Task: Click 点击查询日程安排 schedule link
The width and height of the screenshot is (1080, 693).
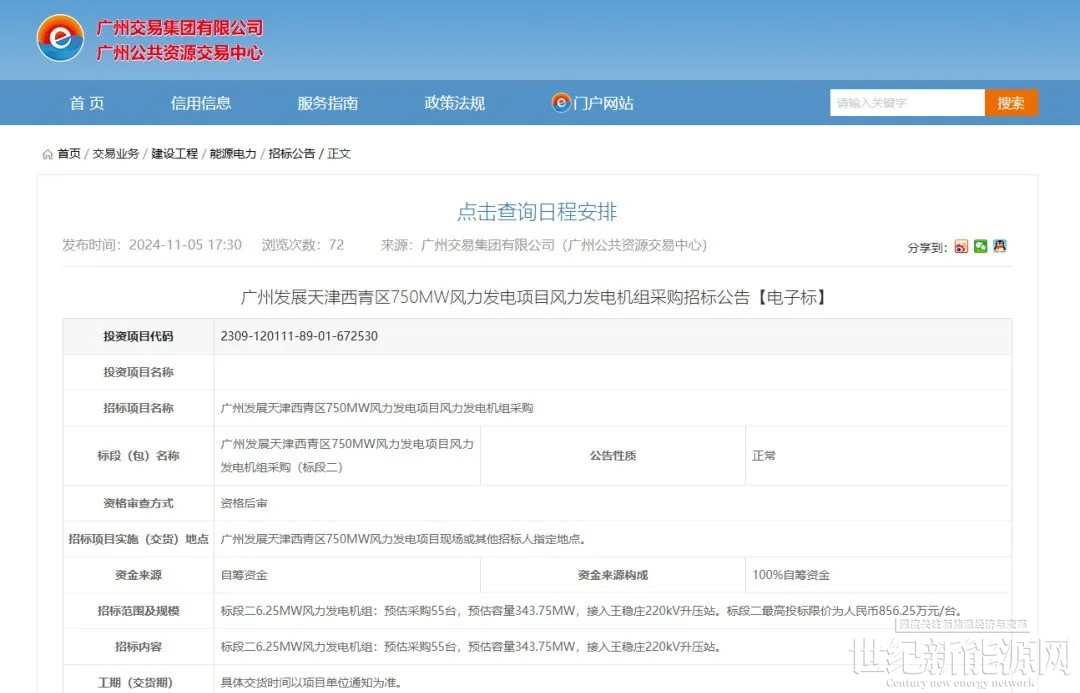Action: (x=537, y=212)
